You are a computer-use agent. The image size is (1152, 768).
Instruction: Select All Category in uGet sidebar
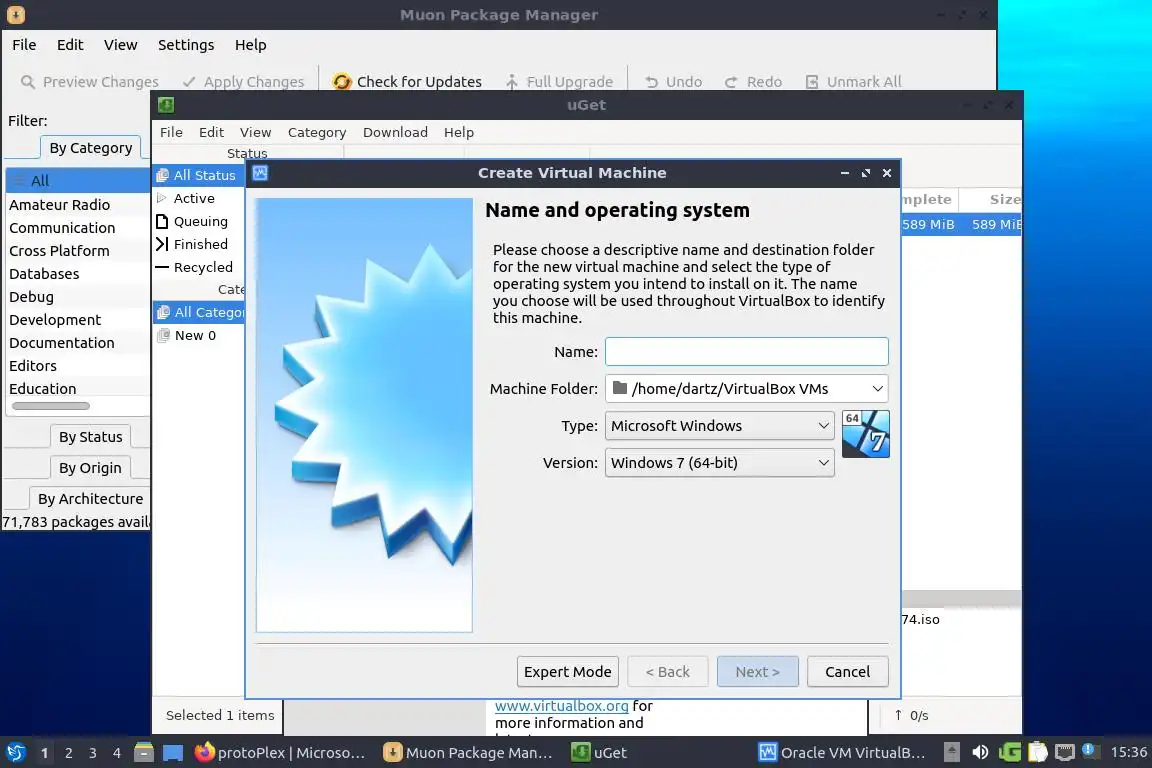(199, 312)
